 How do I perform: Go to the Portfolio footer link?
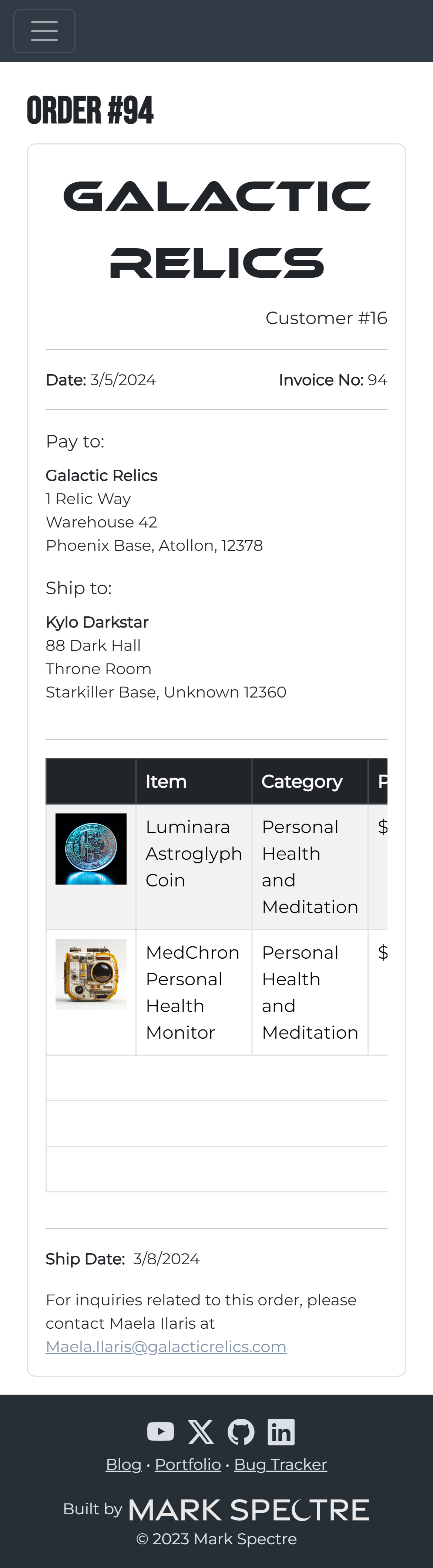click(187, 1464)
